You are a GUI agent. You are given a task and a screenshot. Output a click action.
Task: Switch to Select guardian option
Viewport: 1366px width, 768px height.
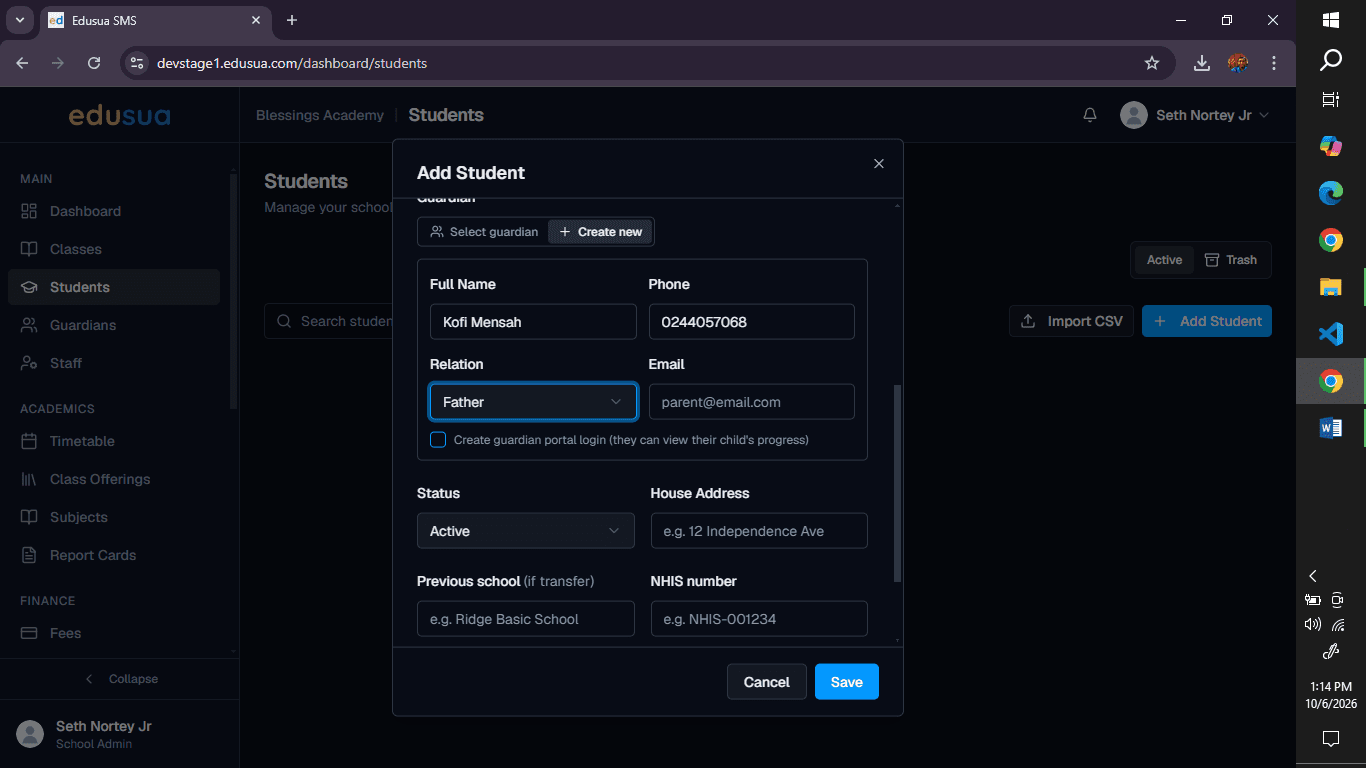(x=484, y=232)
